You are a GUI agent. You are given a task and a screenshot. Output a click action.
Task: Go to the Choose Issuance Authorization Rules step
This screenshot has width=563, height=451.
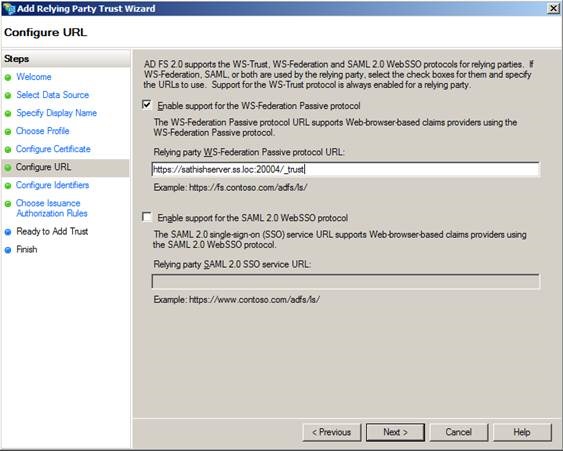[x=52, y=208]
